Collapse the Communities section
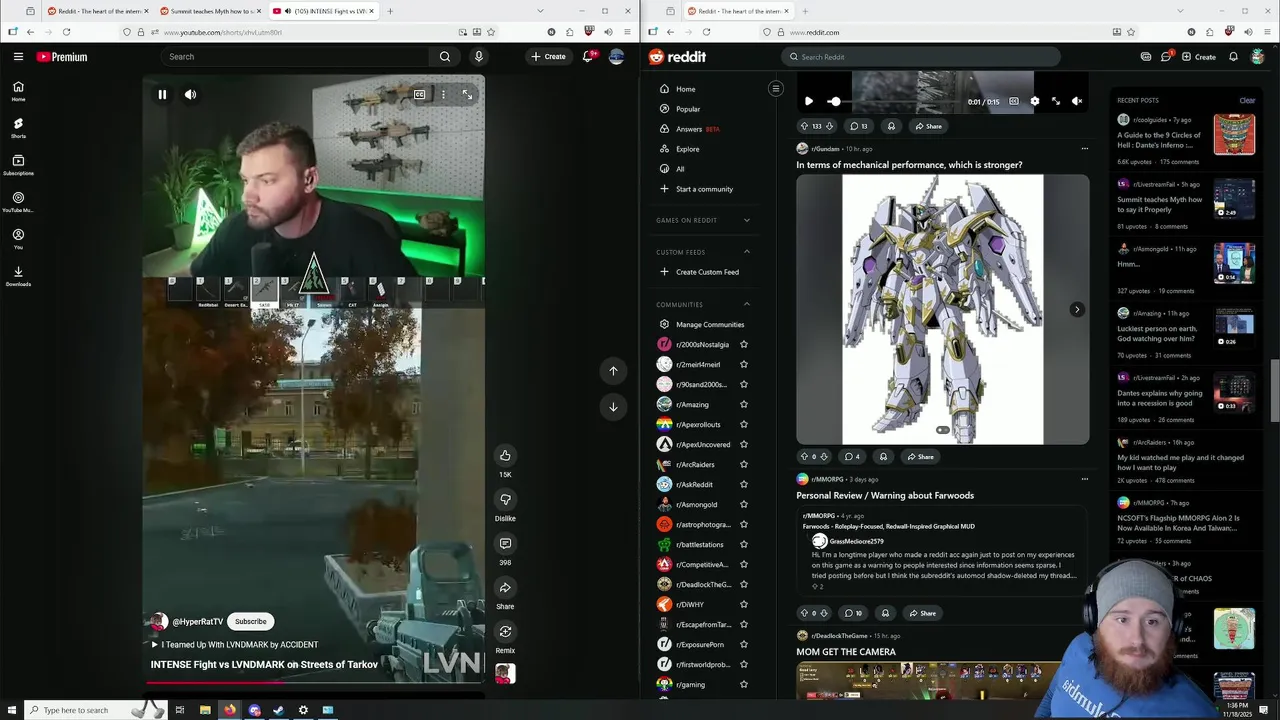This screenshot has height=720, width=1280. click(x=746, y=304)
